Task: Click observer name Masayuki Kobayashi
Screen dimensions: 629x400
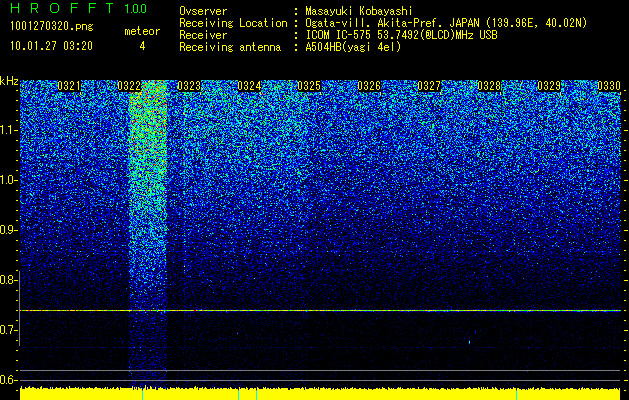Action: click(358, 11)
